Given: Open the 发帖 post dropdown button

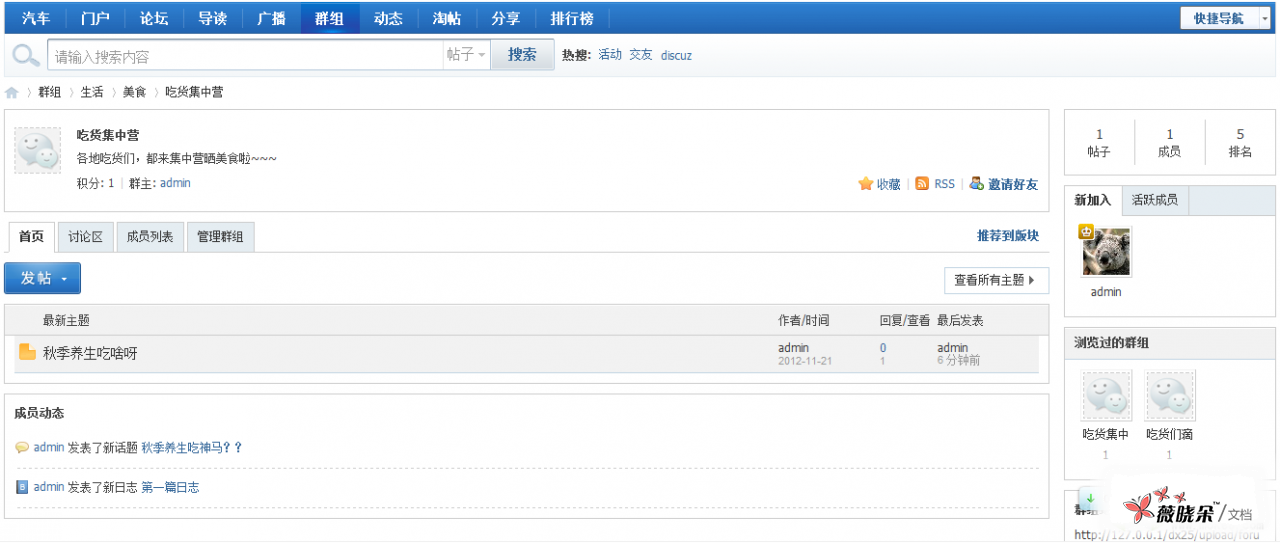Looking at the screenshot, I should coord(42,278).
